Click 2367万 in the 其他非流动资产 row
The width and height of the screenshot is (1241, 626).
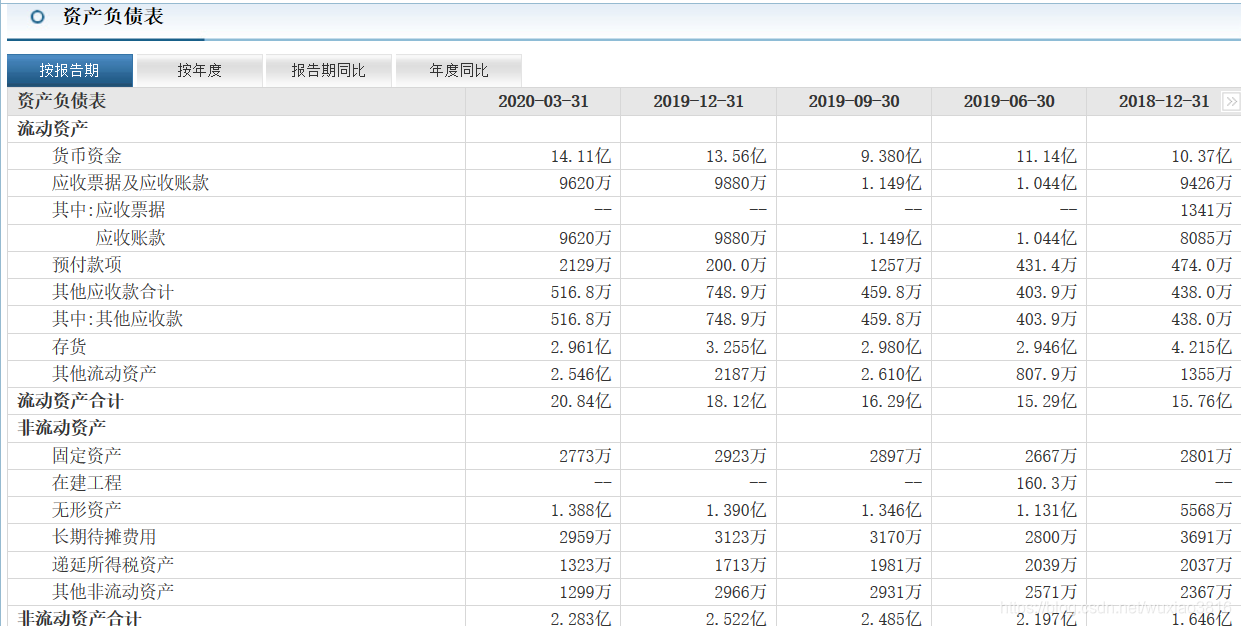(x=1206, y=593)
